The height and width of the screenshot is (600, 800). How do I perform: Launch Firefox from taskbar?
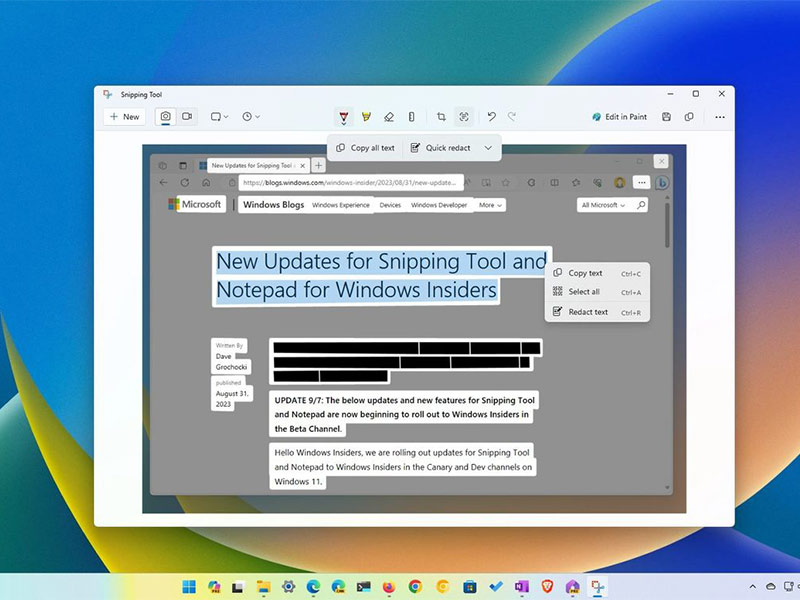pos(389,587)
